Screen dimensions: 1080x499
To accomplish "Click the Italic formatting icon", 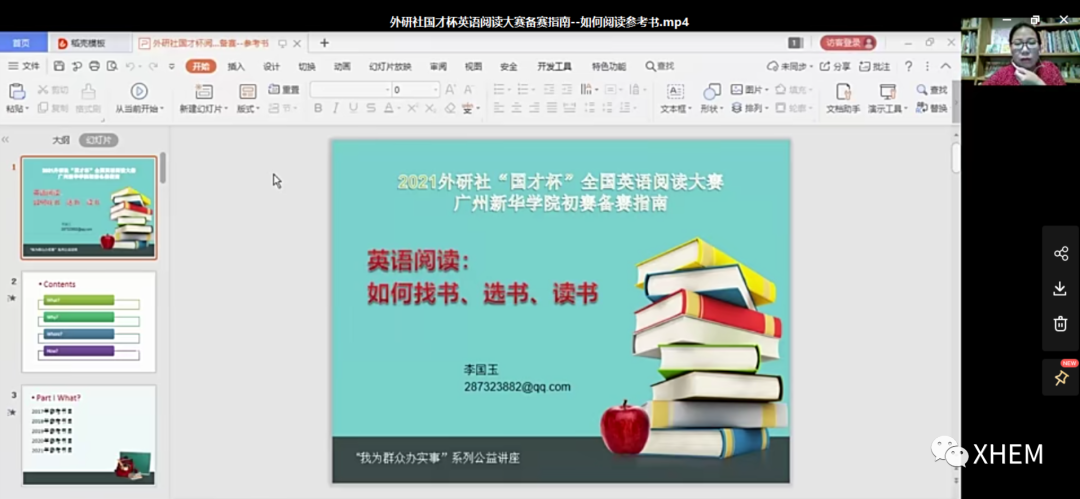I will pyautogui.click(x=335, y=108).
